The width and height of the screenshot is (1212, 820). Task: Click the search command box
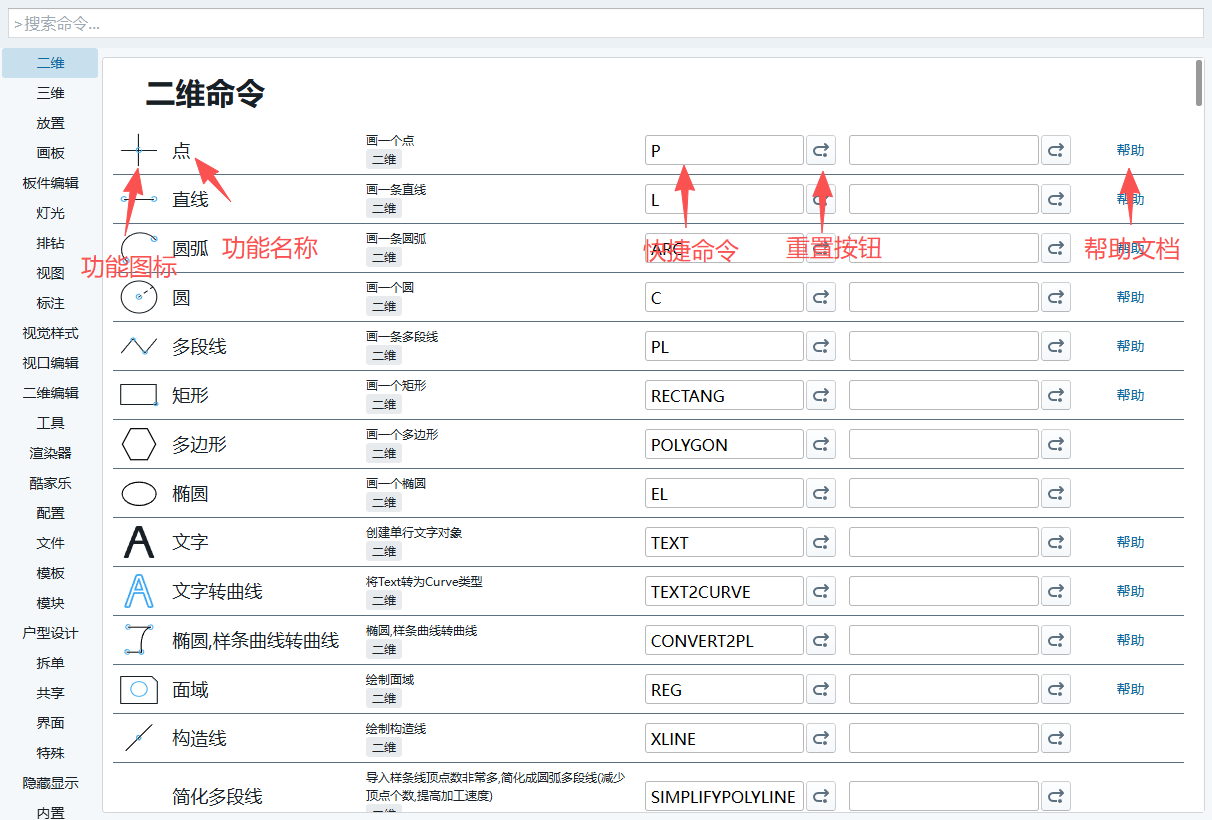click(606, 23)
